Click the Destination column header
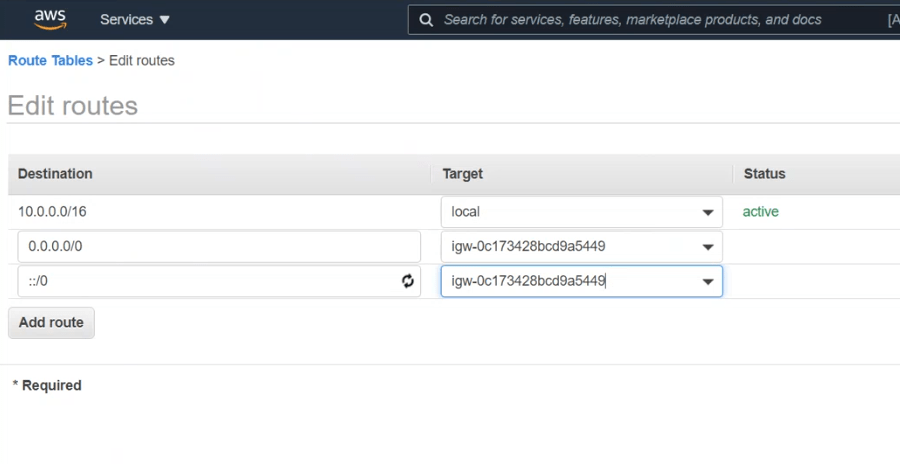900x464 pixels. pyautogui.click(x=55, y=174)
